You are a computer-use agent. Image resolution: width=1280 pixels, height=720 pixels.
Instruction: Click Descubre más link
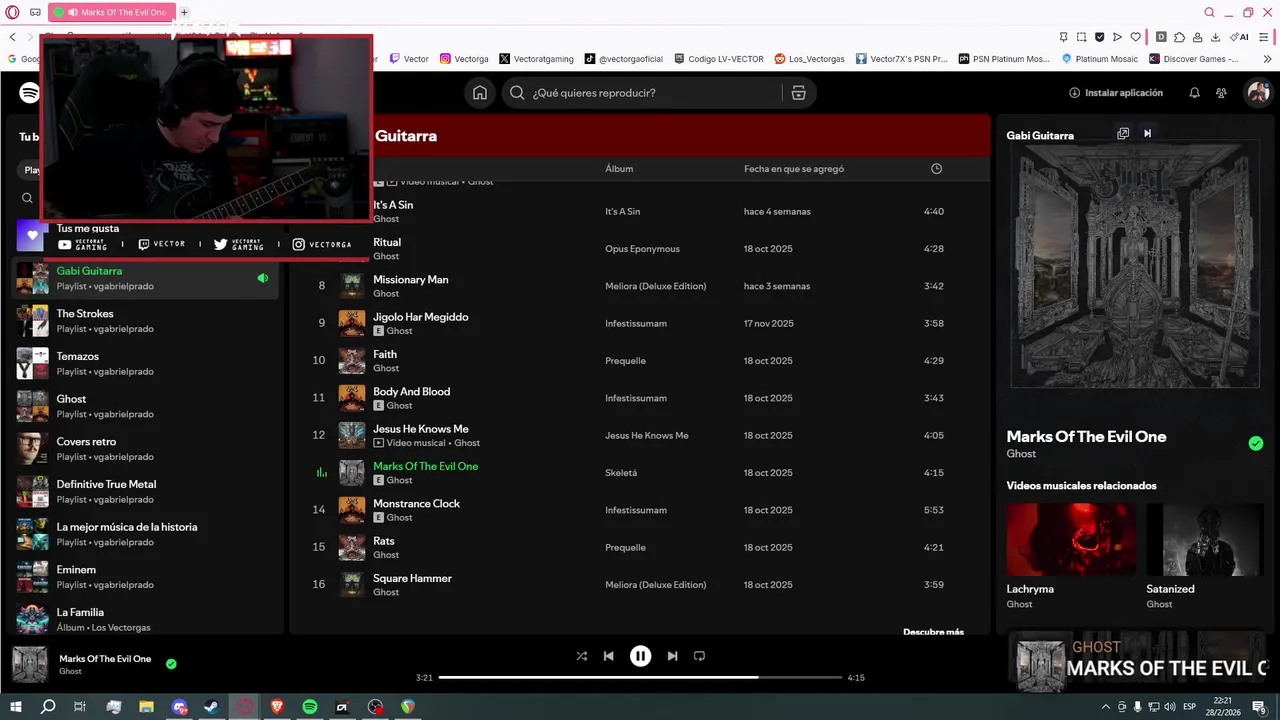(933, 632)
